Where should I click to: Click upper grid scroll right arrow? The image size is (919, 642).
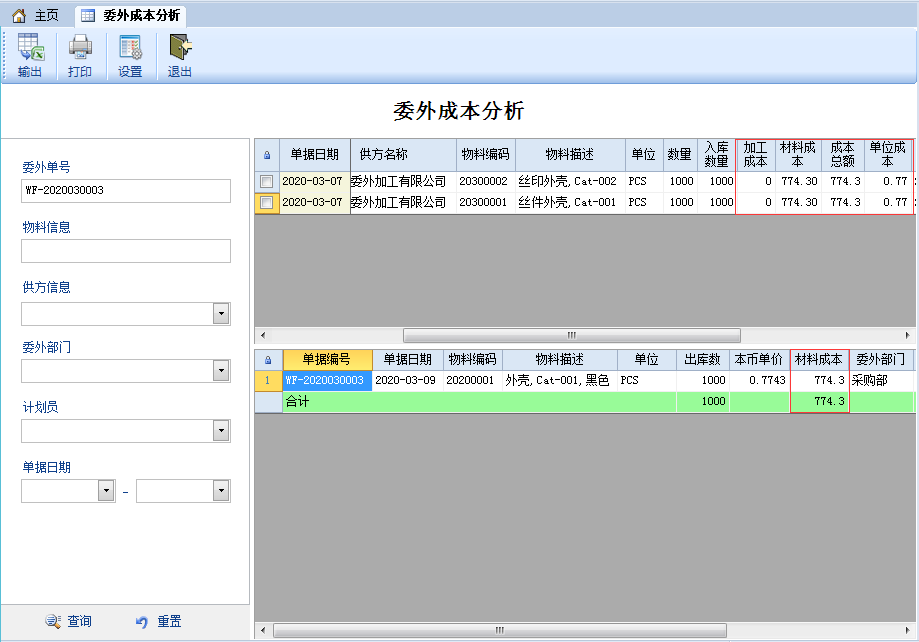[907, 335]
